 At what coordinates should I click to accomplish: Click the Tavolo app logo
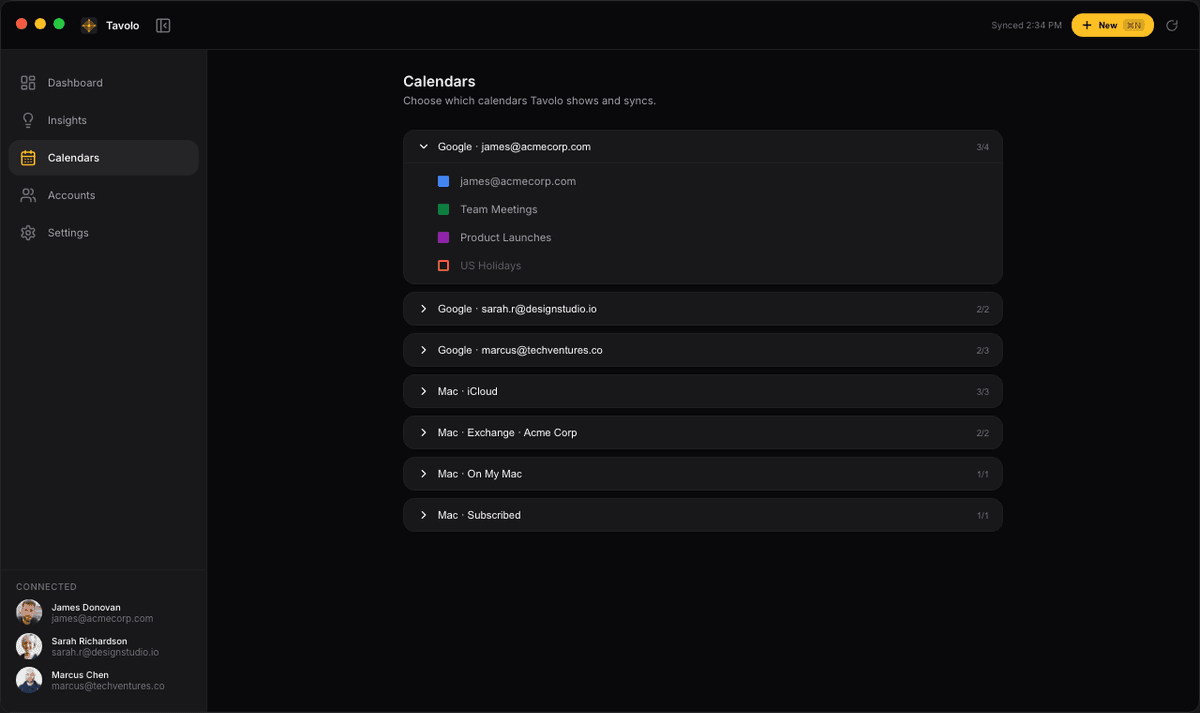(x=88, y=25)
